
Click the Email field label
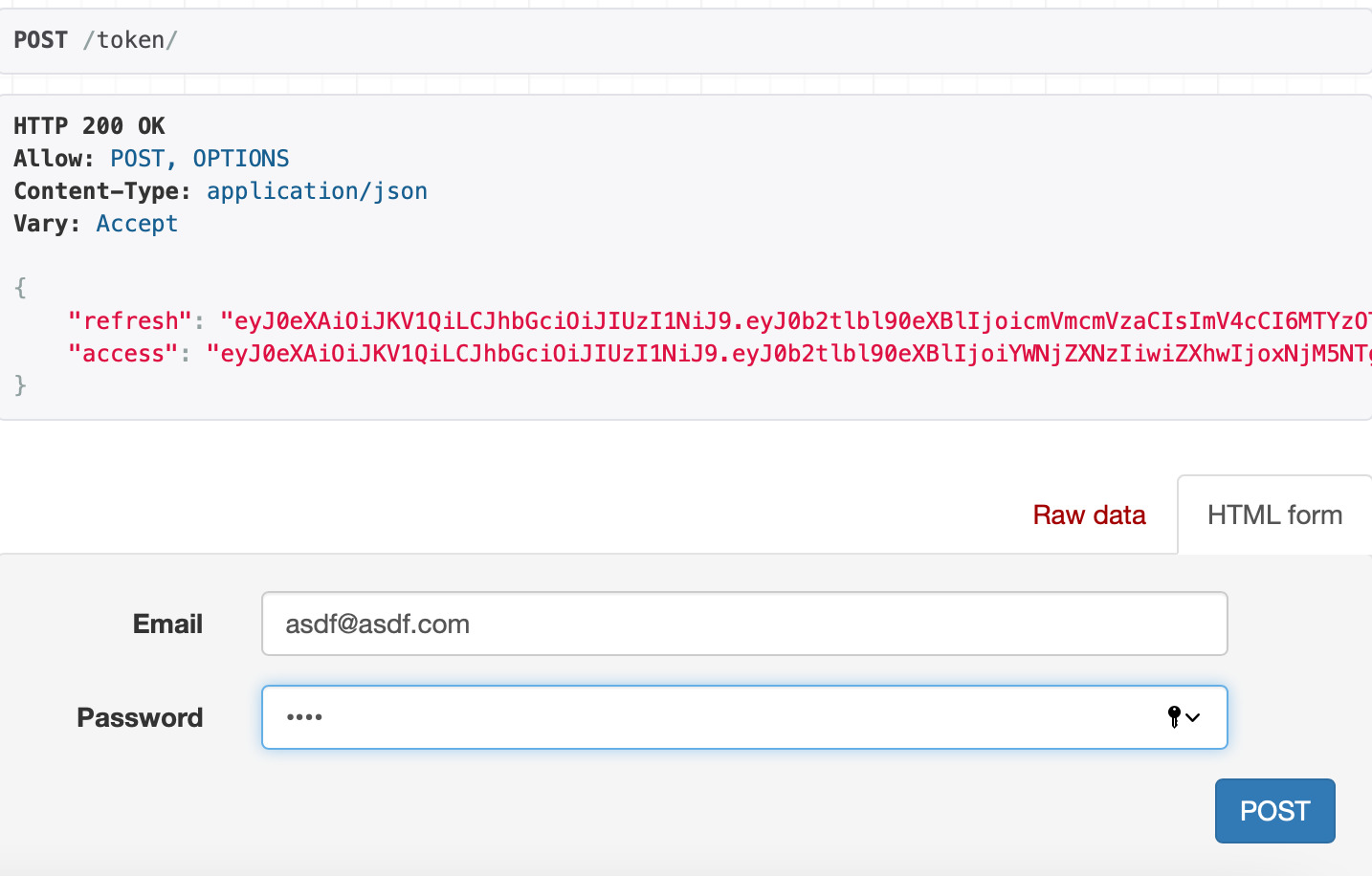(167, 624)
